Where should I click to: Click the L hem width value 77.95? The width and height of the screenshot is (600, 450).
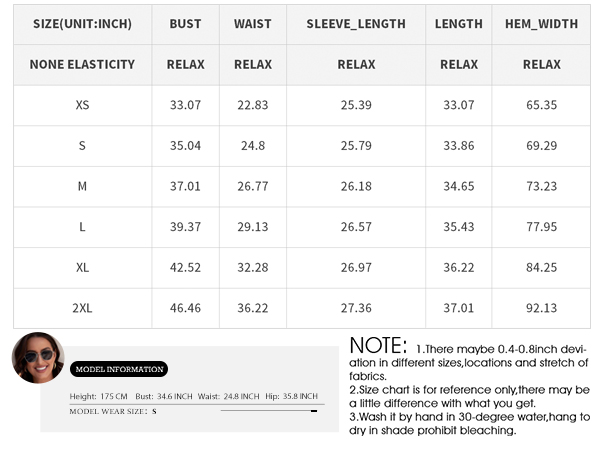point(541,227)
